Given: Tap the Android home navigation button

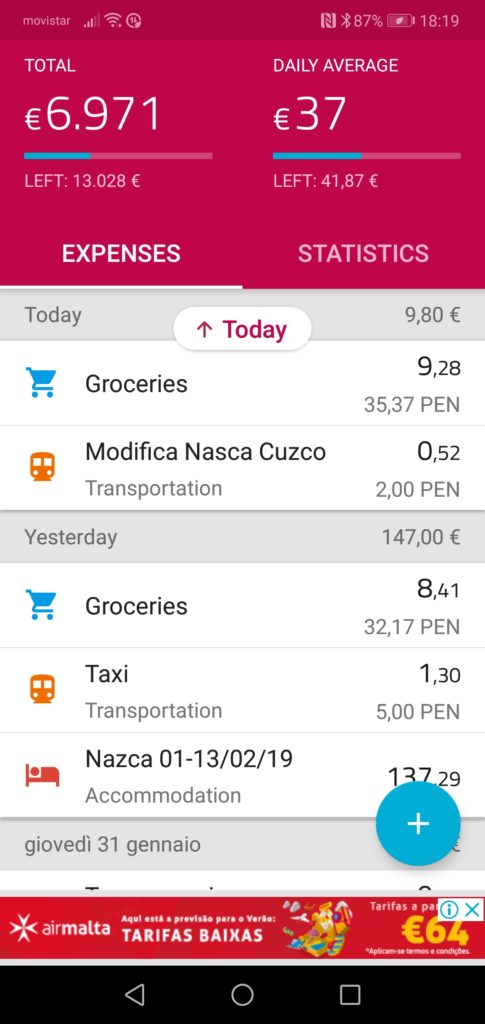Looking at the screenshot, I should coord(242,994).
